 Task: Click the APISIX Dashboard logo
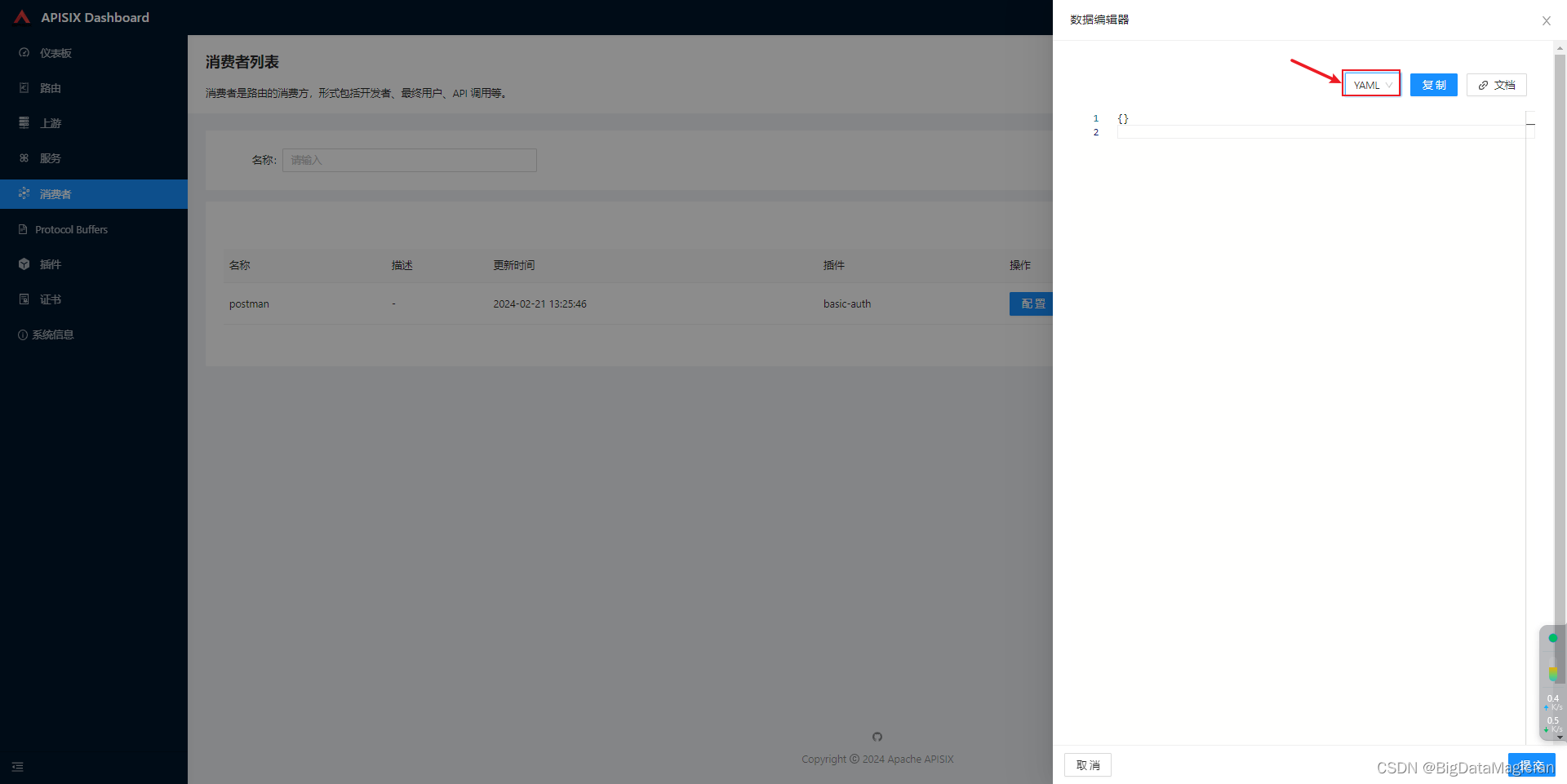tap(80, 17)
